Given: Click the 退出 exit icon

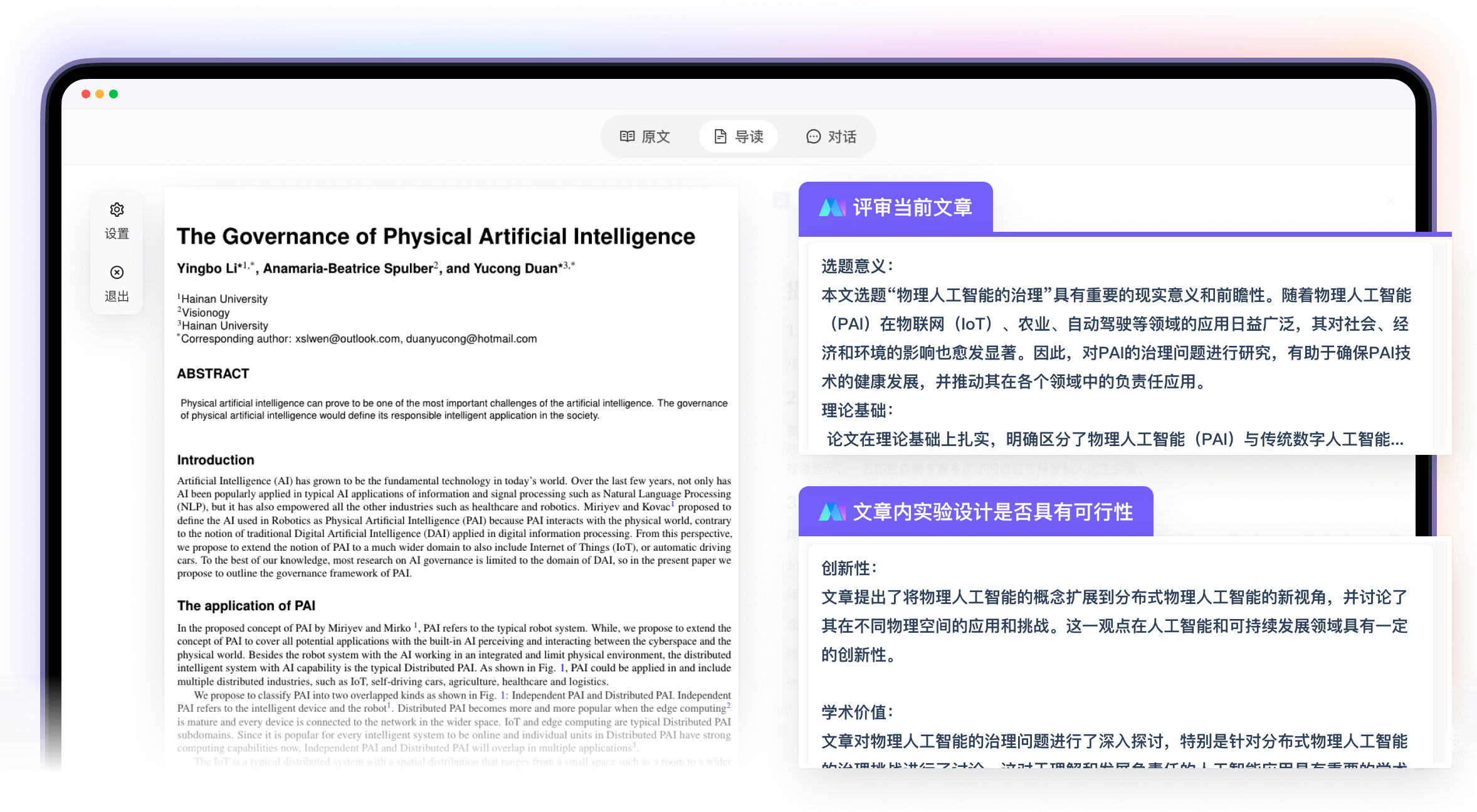Looking at the screenshot, I should (117, 273).
